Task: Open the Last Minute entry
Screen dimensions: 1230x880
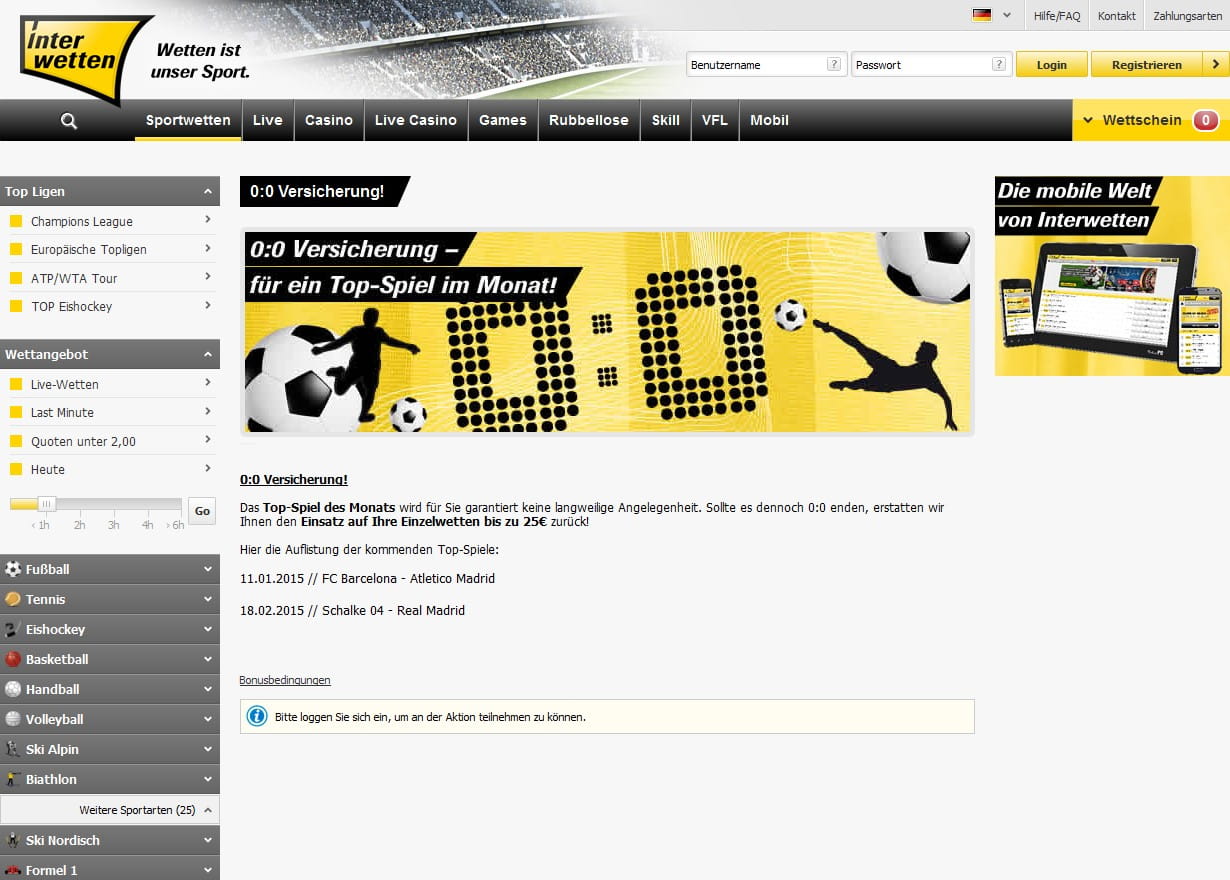Action: click(x=110, y=412)
